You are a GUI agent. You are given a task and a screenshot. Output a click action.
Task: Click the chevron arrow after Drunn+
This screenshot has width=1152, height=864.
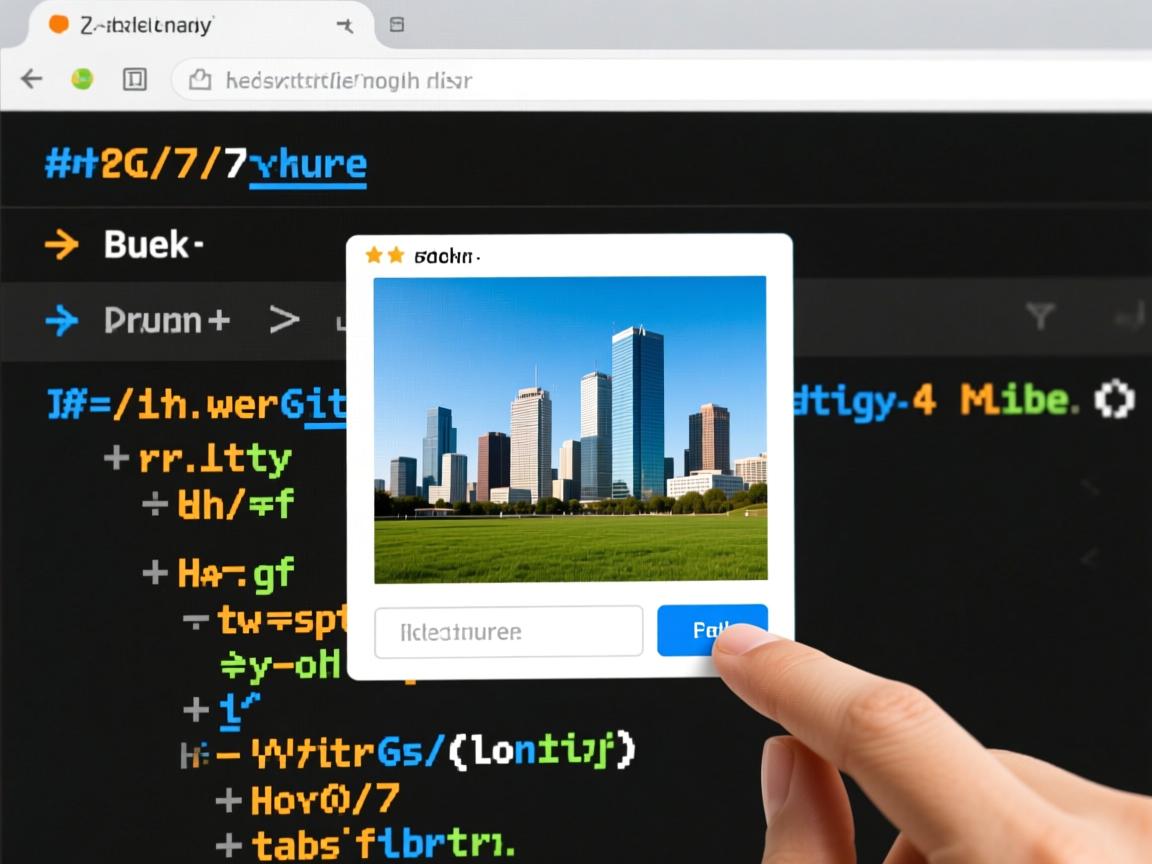click(284, 320)
